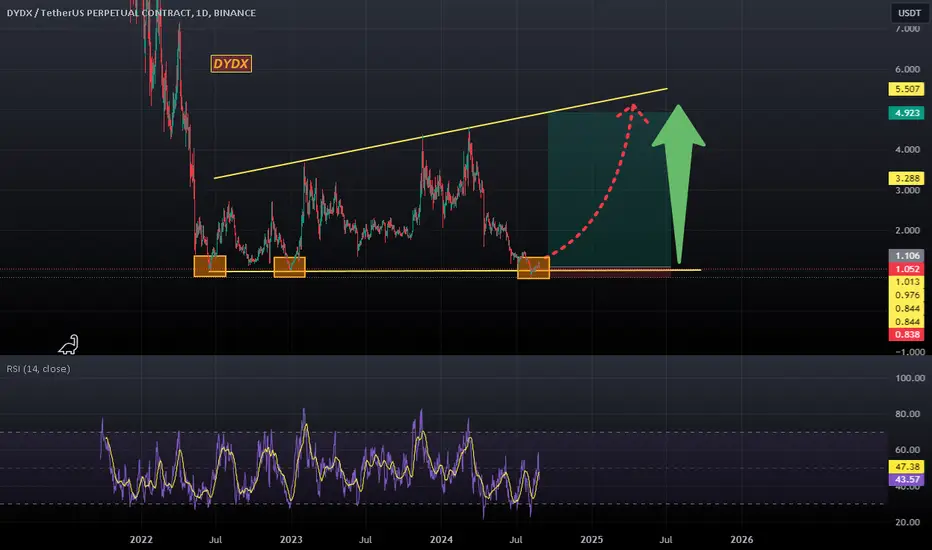932x550 pixels.
Task: Click the 0.976 yellow price label
Action: (906, 295)
